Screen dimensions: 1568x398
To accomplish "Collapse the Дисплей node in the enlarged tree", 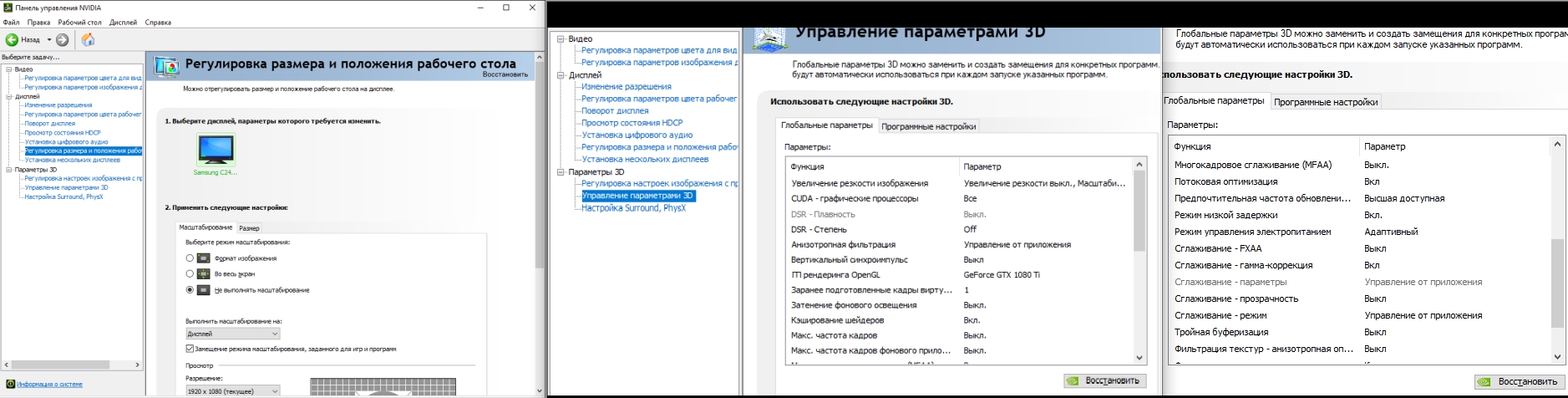I will (x=561, y=75).
